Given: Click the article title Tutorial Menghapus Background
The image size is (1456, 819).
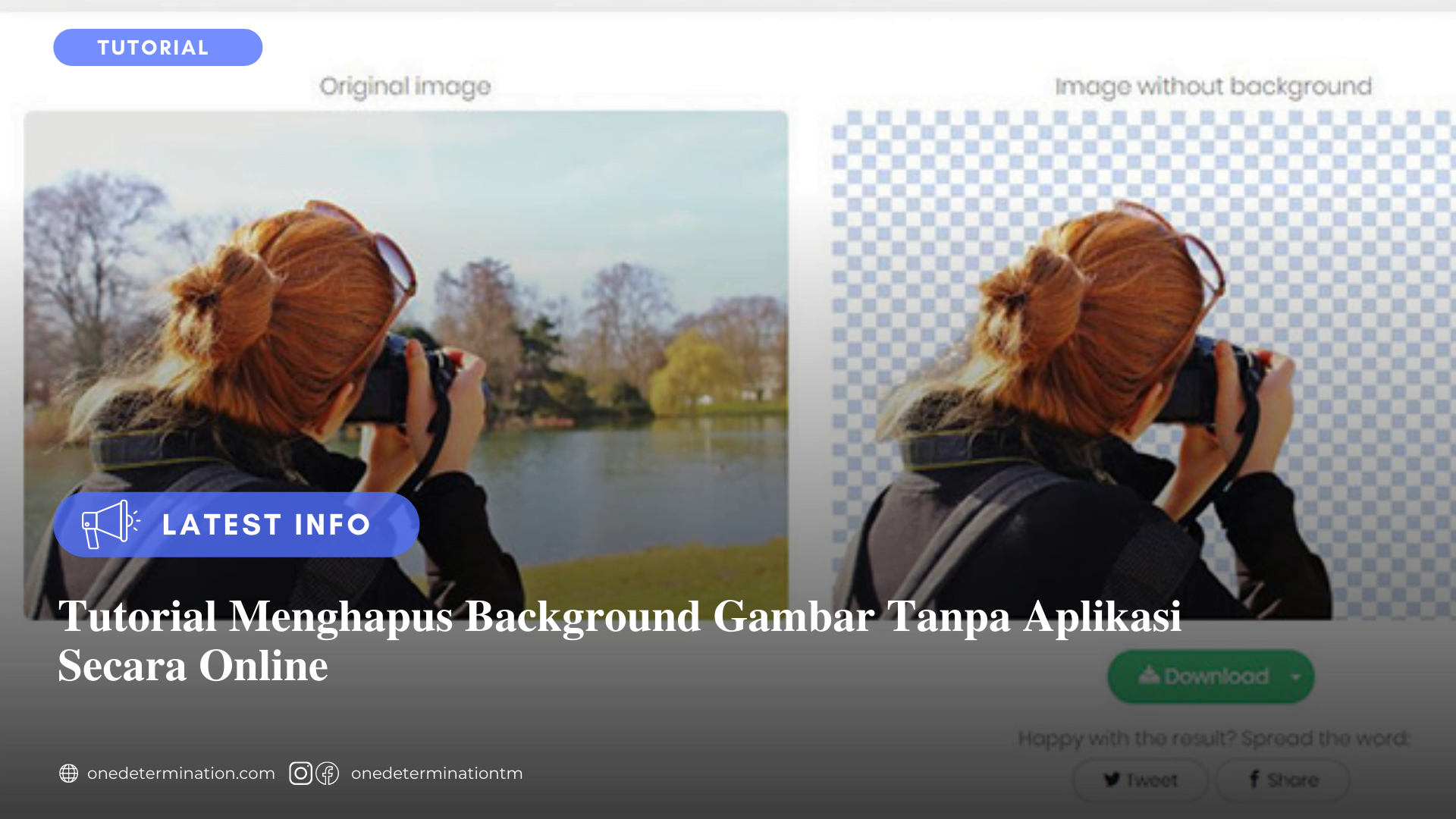Looking at the screenshot, I should click(x=620, y=641).
